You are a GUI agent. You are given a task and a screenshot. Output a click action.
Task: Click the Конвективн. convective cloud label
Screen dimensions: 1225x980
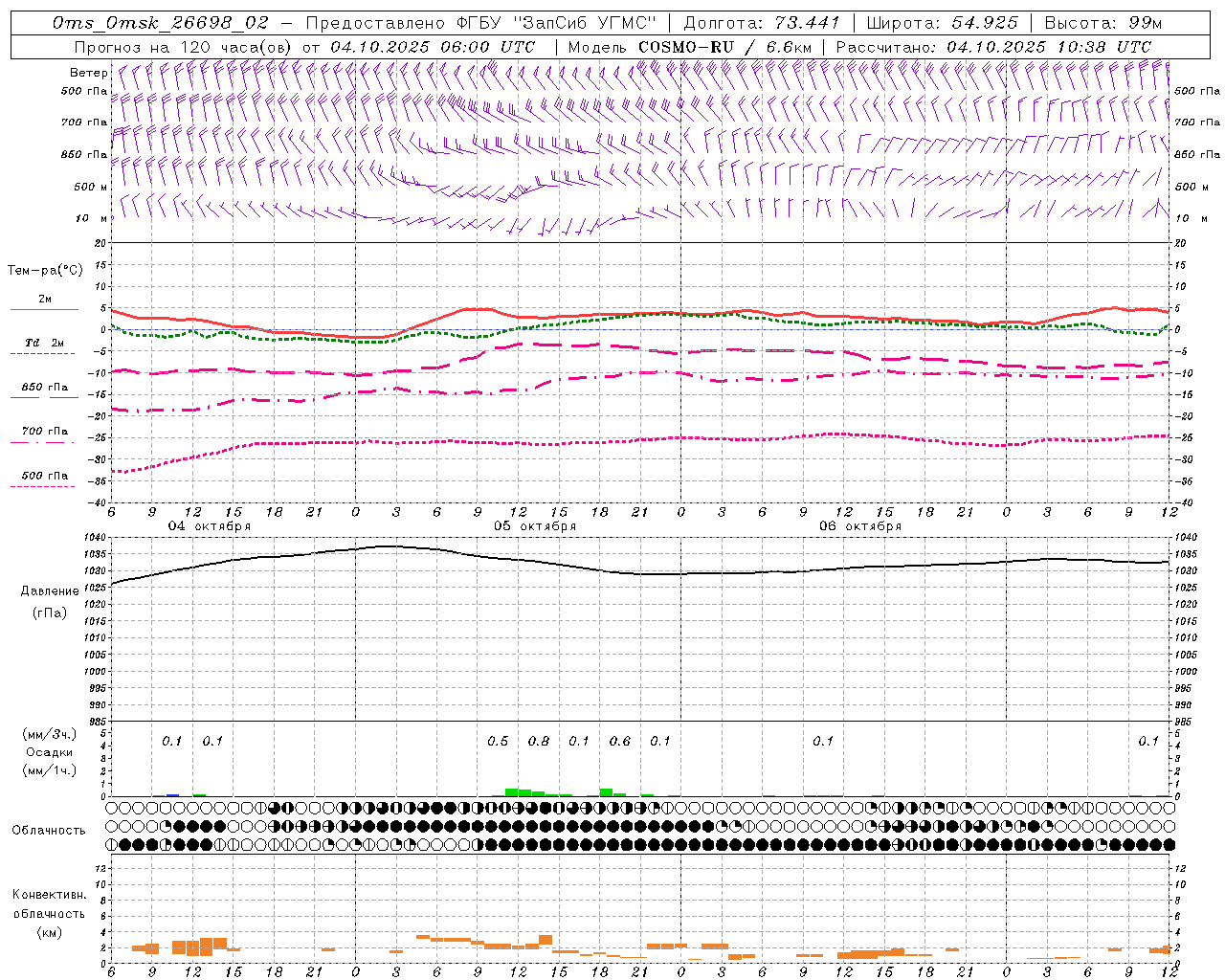[x=50, y=895]
